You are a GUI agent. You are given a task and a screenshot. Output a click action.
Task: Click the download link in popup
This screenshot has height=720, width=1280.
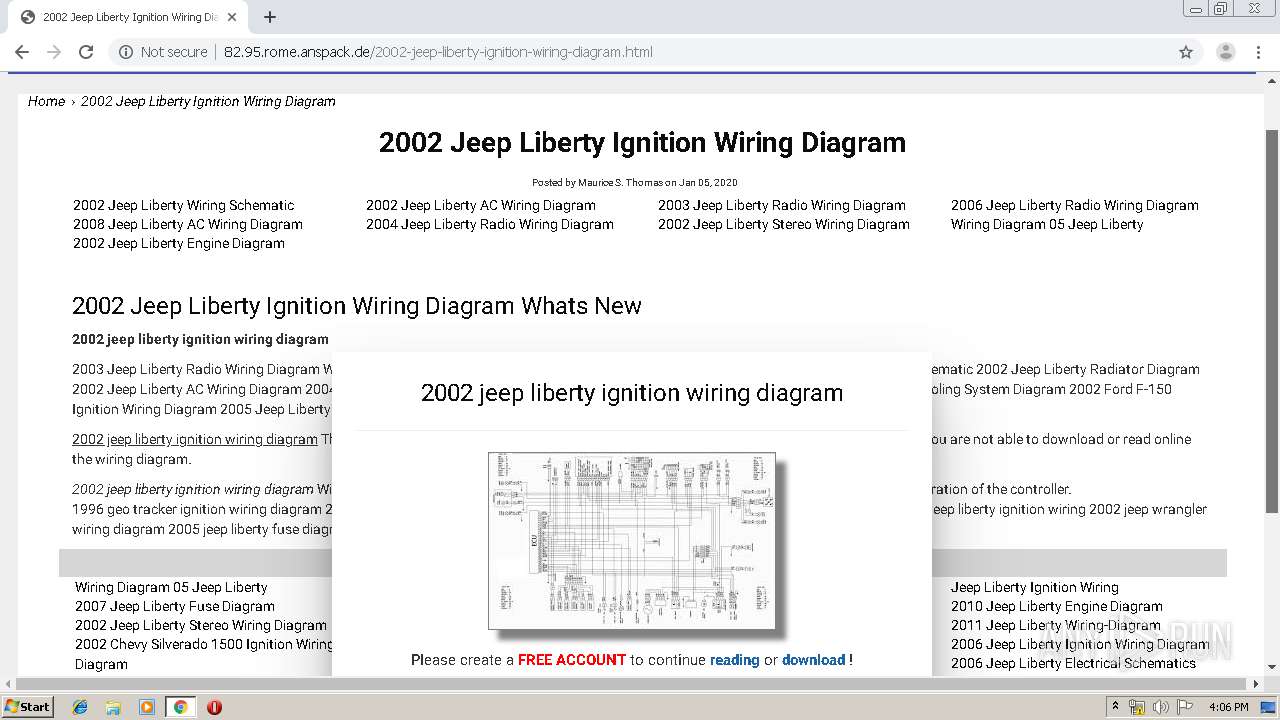[814, 660]
